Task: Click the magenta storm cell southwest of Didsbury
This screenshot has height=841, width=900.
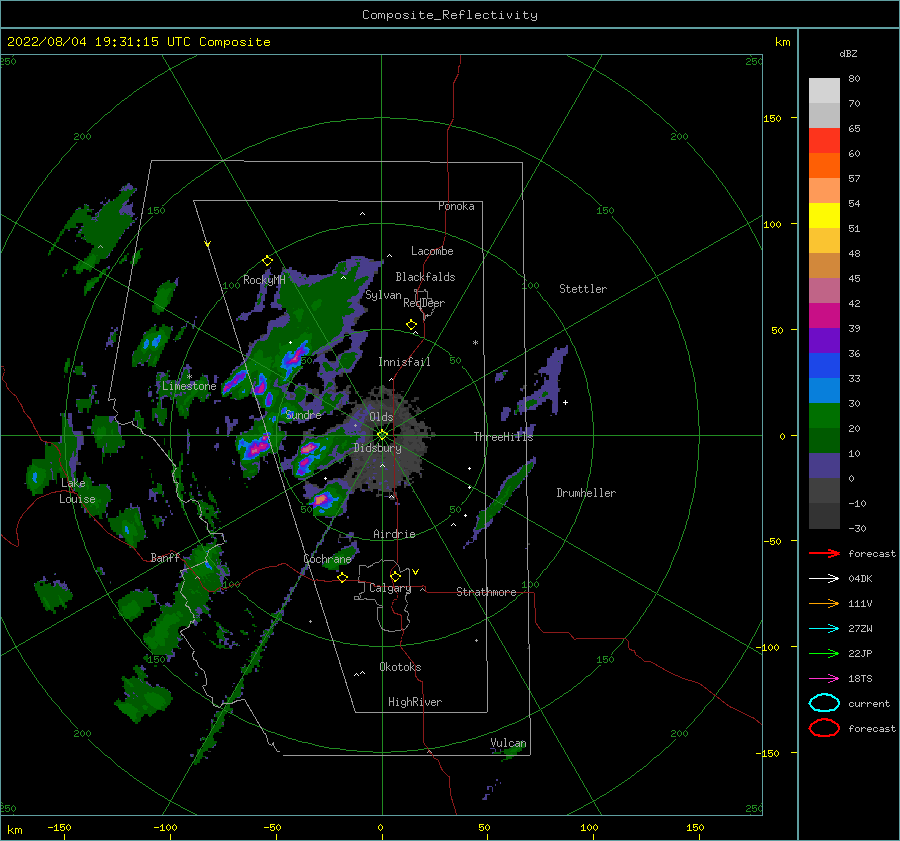Action: tap(308, 454)
